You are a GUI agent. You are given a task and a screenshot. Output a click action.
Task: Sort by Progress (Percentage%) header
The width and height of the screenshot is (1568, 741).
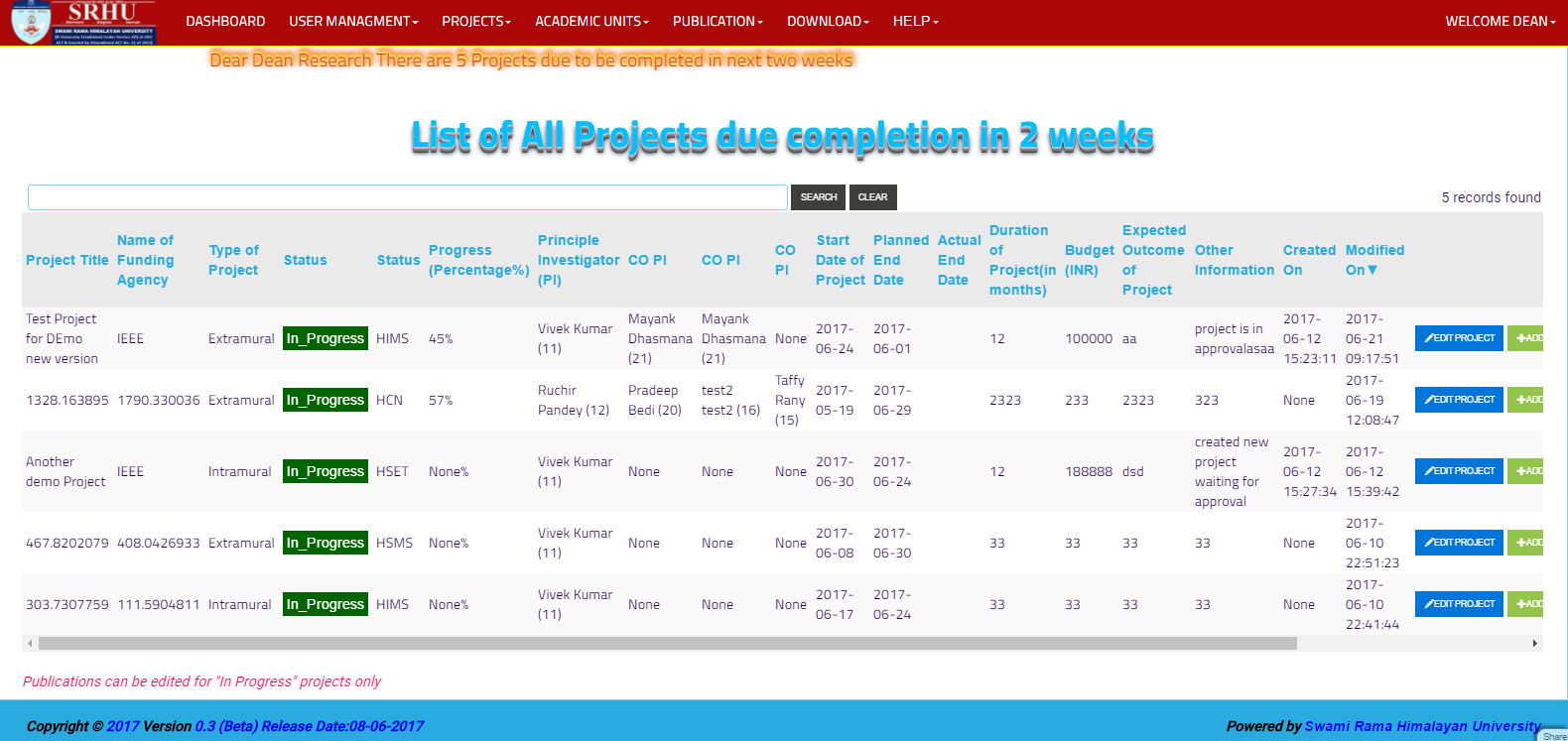478,260
